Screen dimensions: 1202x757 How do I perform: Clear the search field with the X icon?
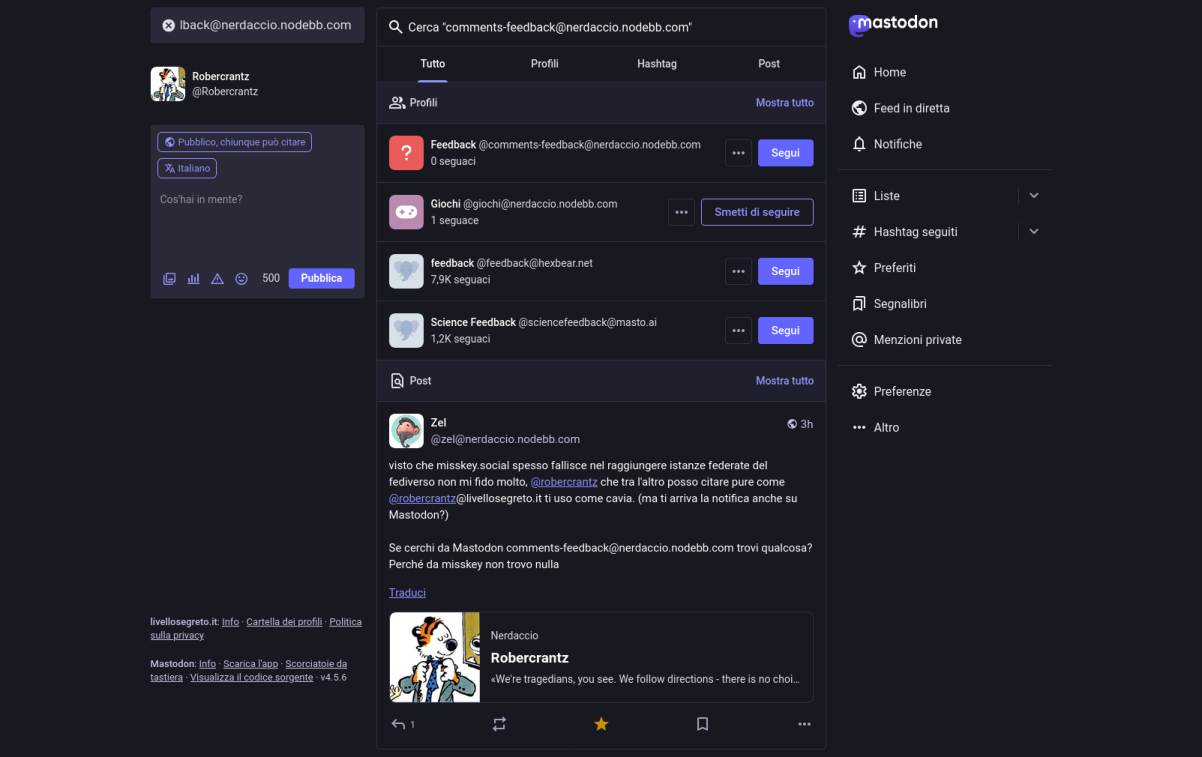click(x=169, y=26)
